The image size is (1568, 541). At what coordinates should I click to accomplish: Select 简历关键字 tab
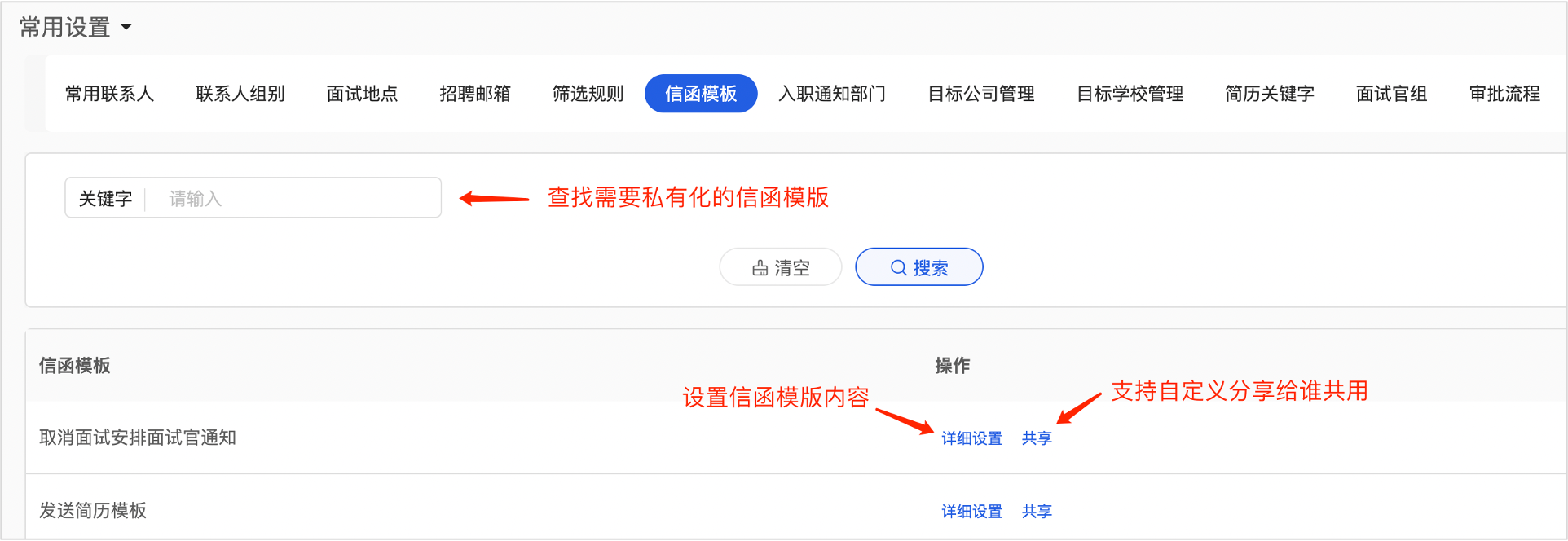pyautogui.click(x=1270, y=94)
